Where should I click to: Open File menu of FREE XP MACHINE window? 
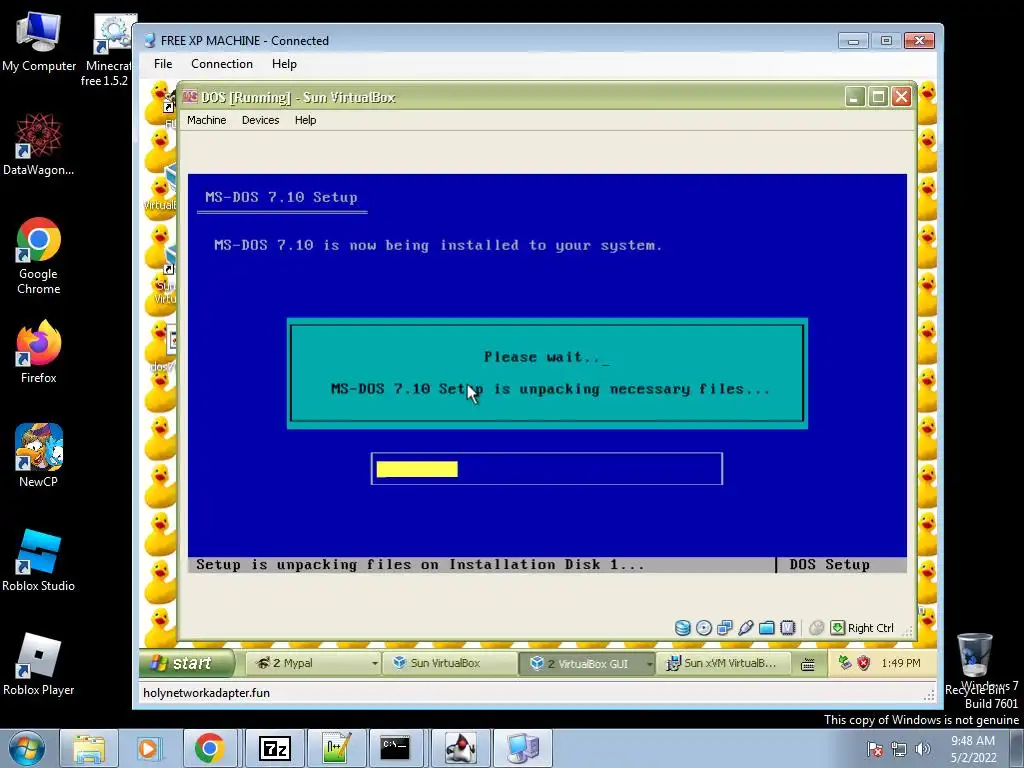(163, 64)
